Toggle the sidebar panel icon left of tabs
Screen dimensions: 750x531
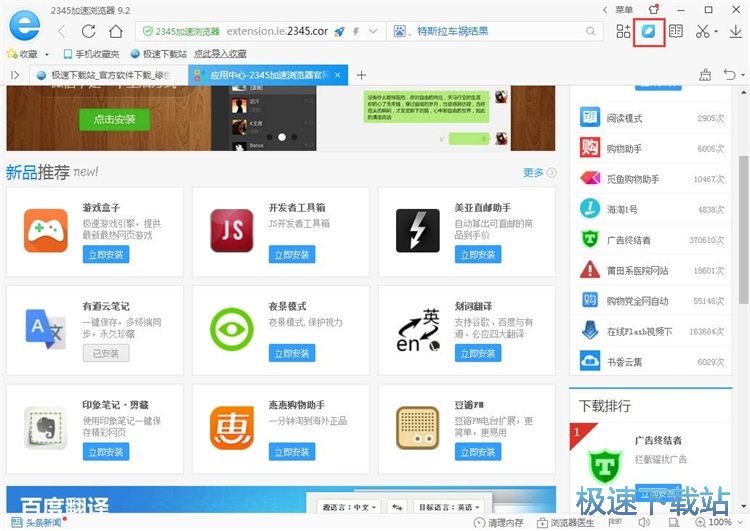click(x=15, y=75)
